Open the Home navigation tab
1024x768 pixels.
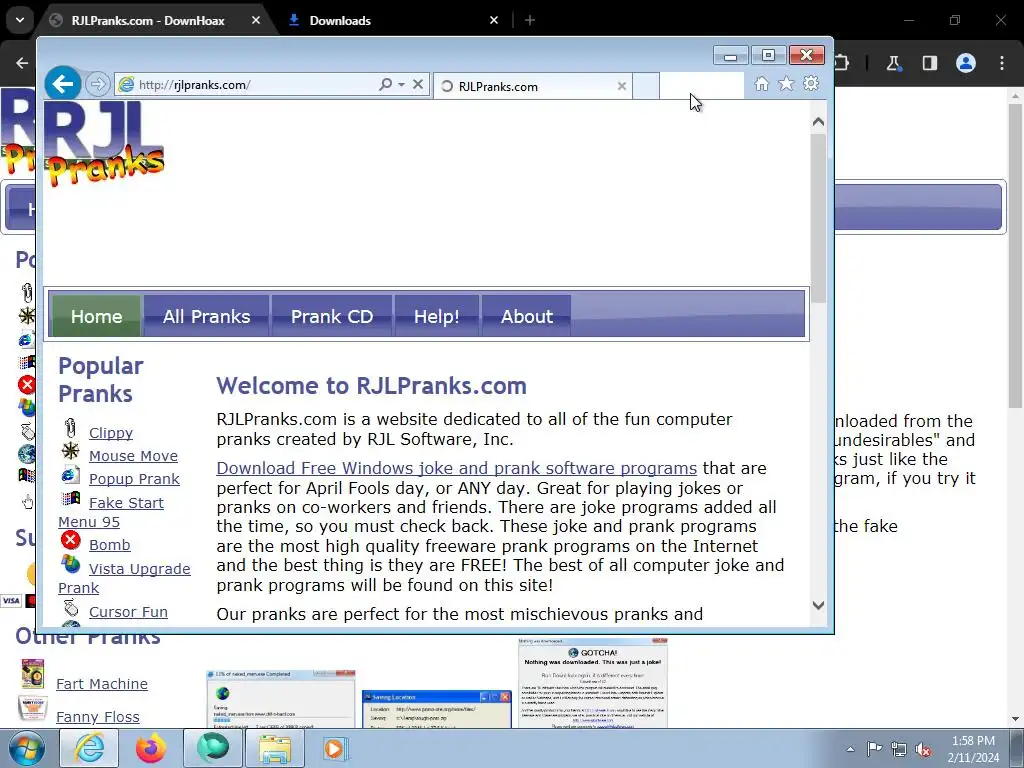97,316
